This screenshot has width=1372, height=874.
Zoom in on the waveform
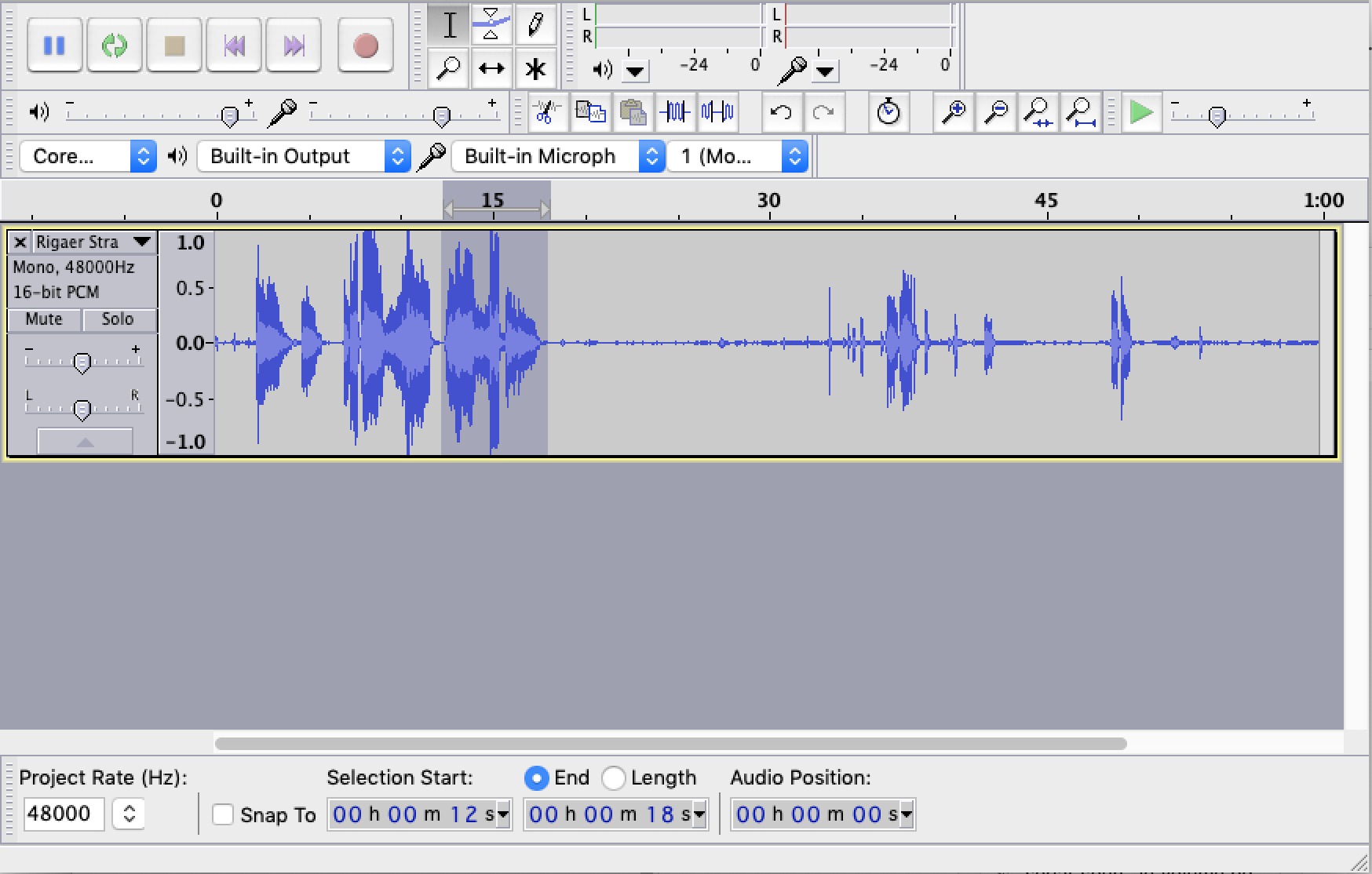(x=954, y=112)
